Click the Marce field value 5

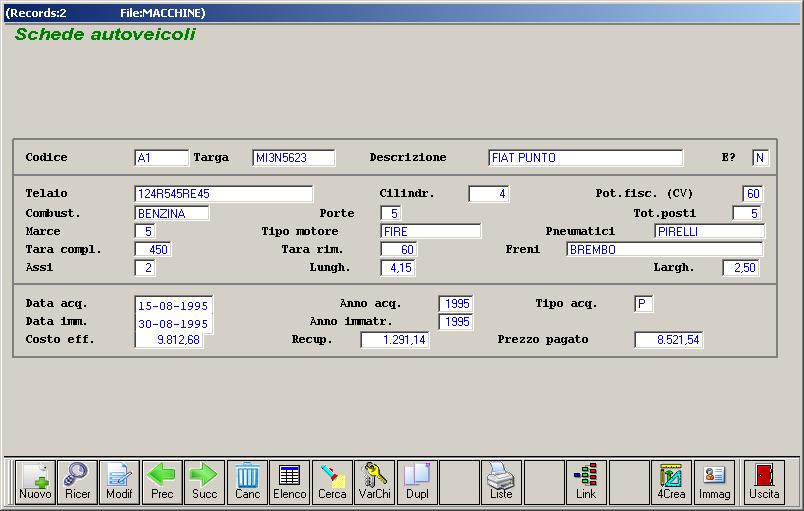click(x=145, y=231)
